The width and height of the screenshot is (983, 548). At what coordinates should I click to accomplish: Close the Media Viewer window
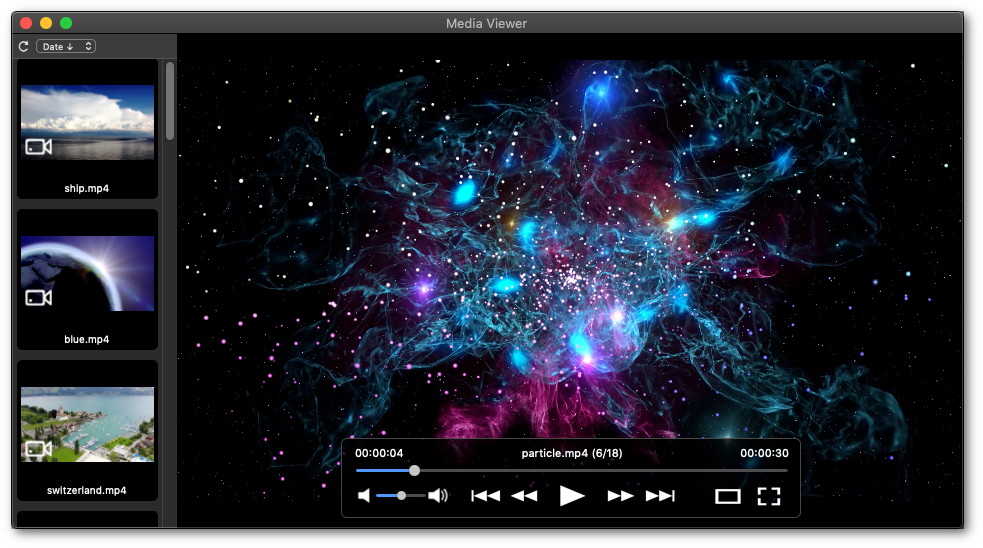26,23
